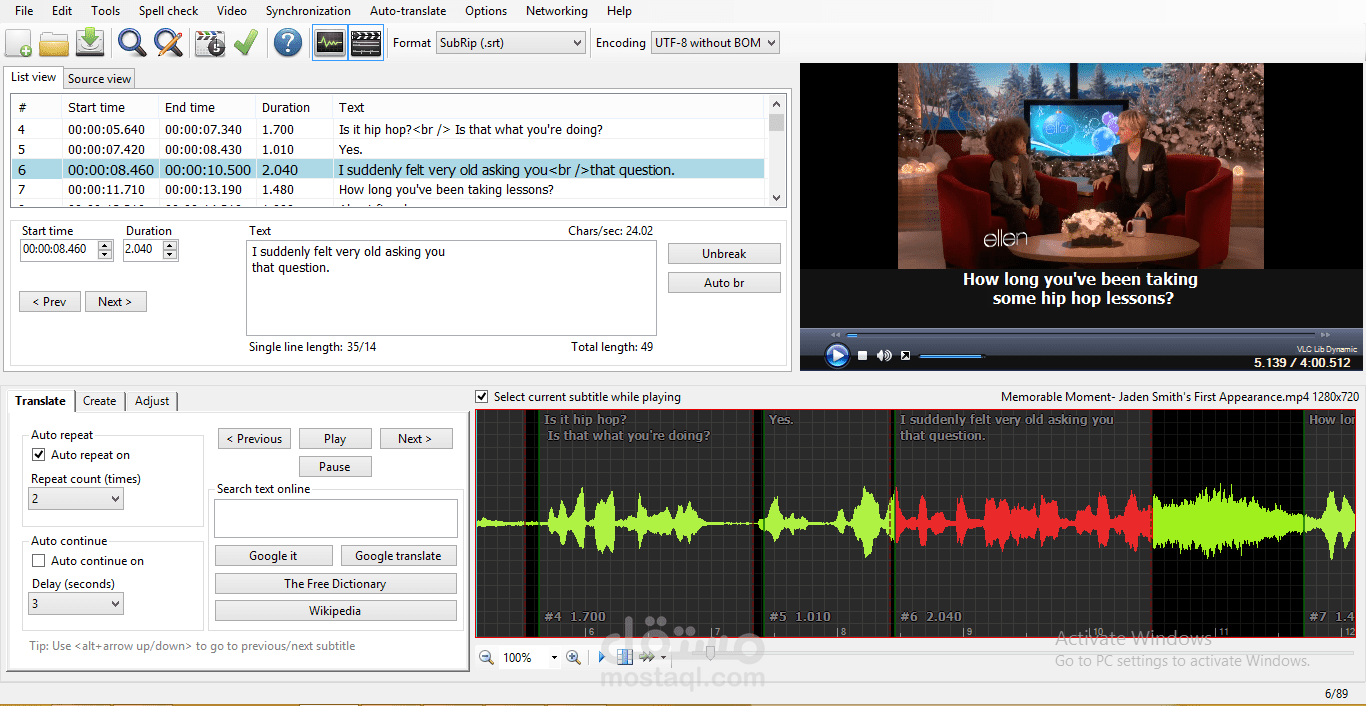Open subtitle file with folder icon
Image resolution: width=1366 pixels, height=706 pixels.
54,43
